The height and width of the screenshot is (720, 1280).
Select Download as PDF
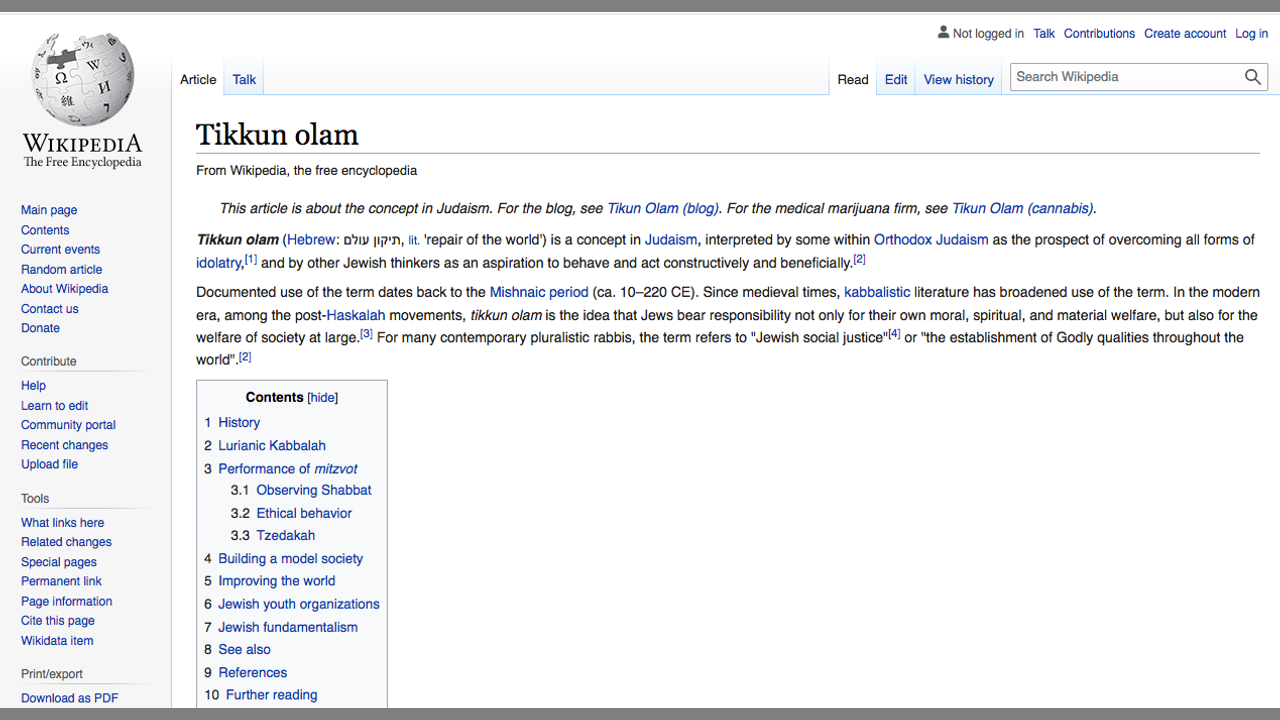tap(69, 698)
